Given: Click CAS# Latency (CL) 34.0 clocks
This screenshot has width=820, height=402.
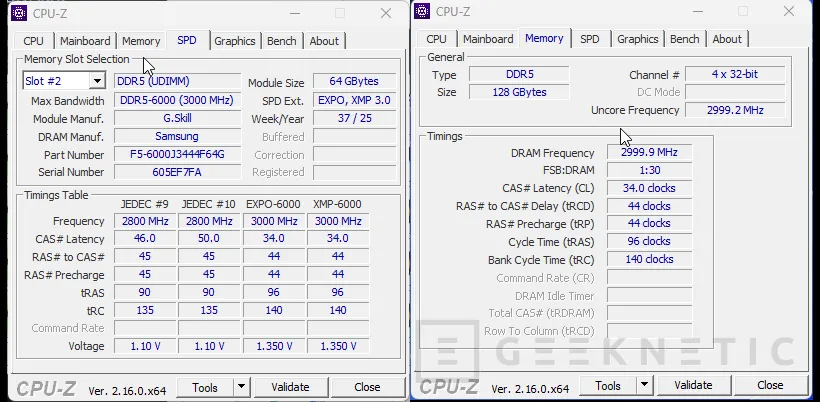Looking at the screenshot, I should click(649, 188).
